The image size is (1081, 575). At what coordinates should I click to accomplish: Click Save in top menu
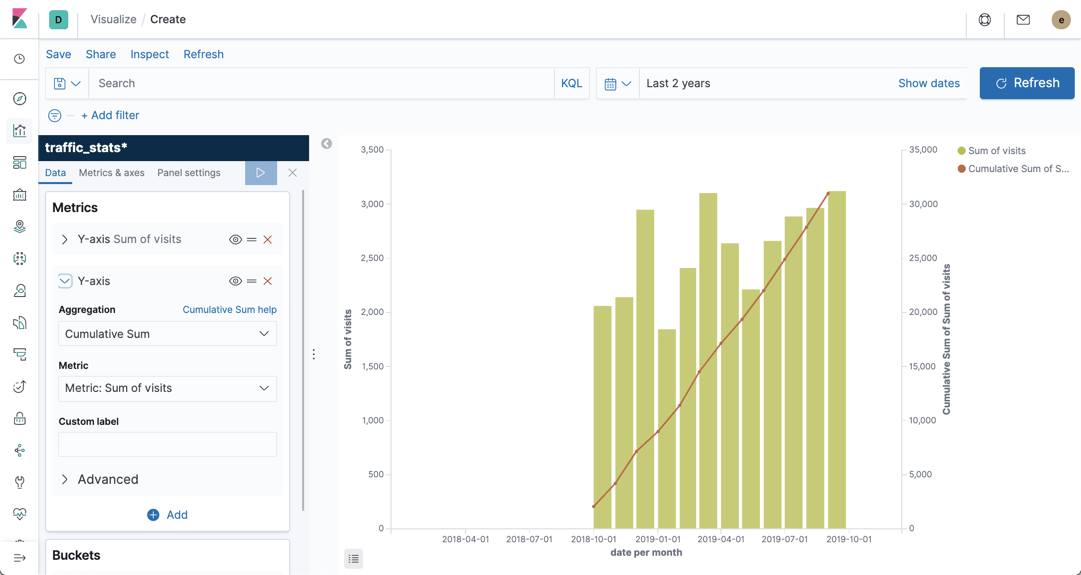point(59,54)
